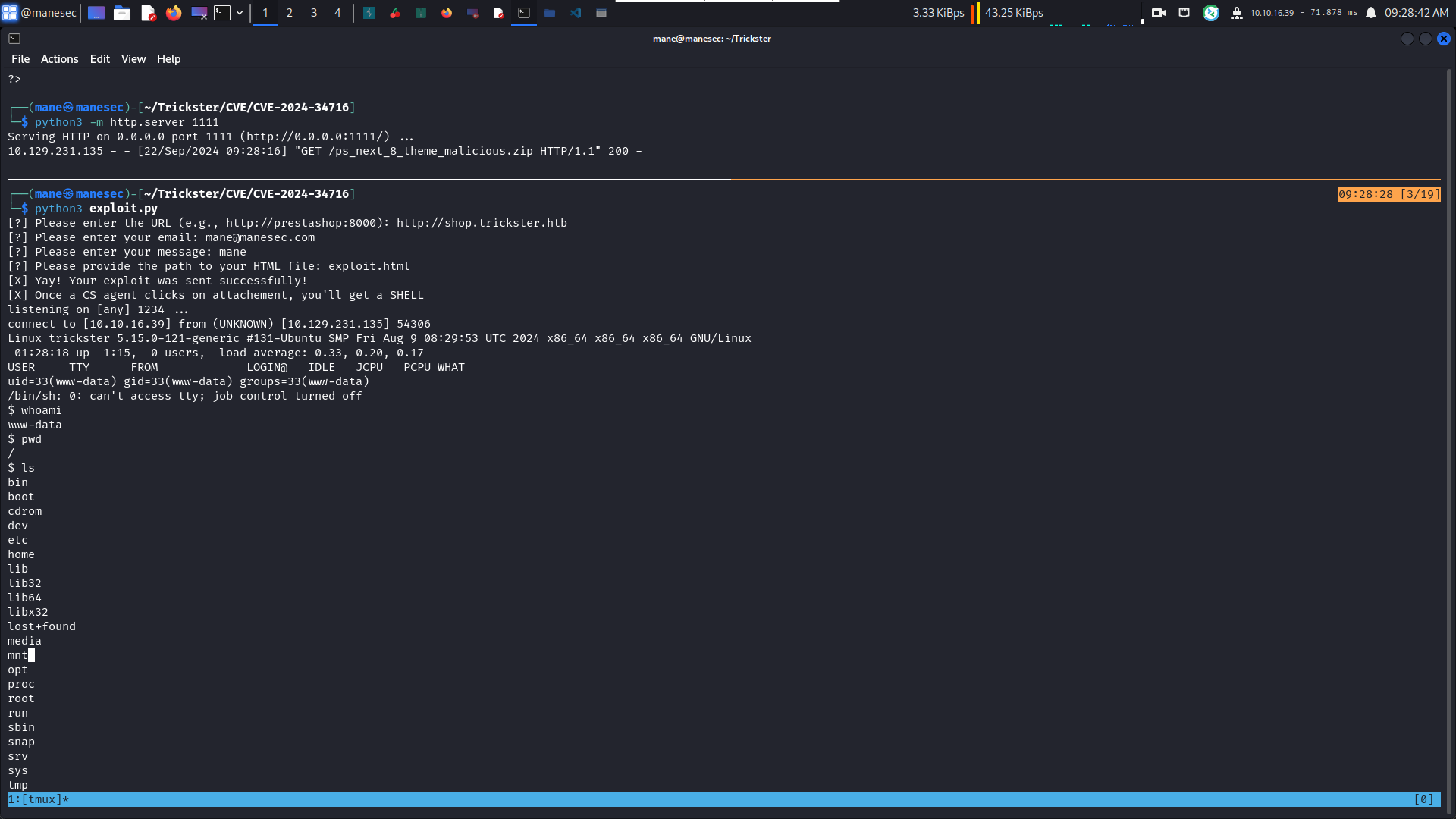Screen dimensions: 1456x819
Task: Maximize the terminal window
Action: [x=1426, y=39]
